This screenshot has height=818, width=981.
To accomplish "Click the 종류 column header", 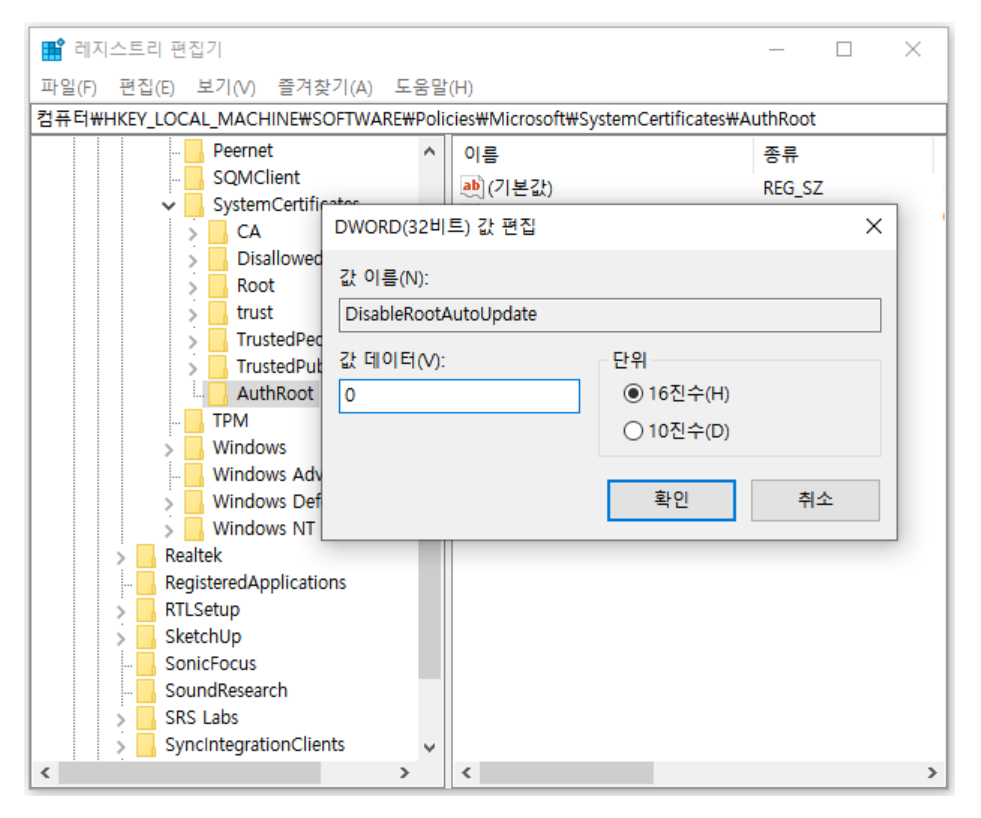I will click(843, 154).
